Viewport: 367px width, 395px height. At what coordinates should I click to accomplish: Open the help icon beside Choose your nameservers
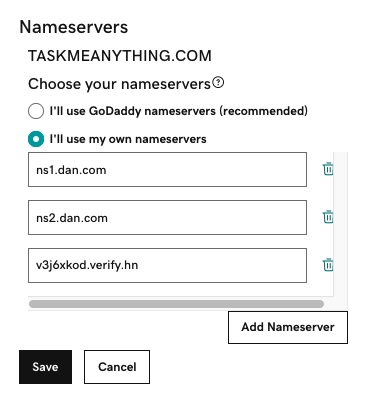click(x=218, y=82)
